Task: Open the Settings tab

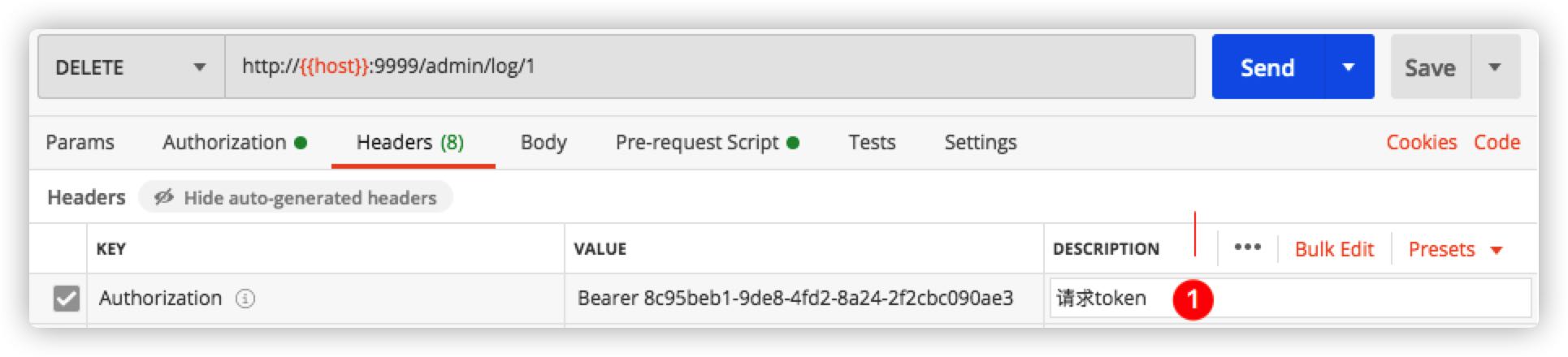Action: [x=980, y=142]
